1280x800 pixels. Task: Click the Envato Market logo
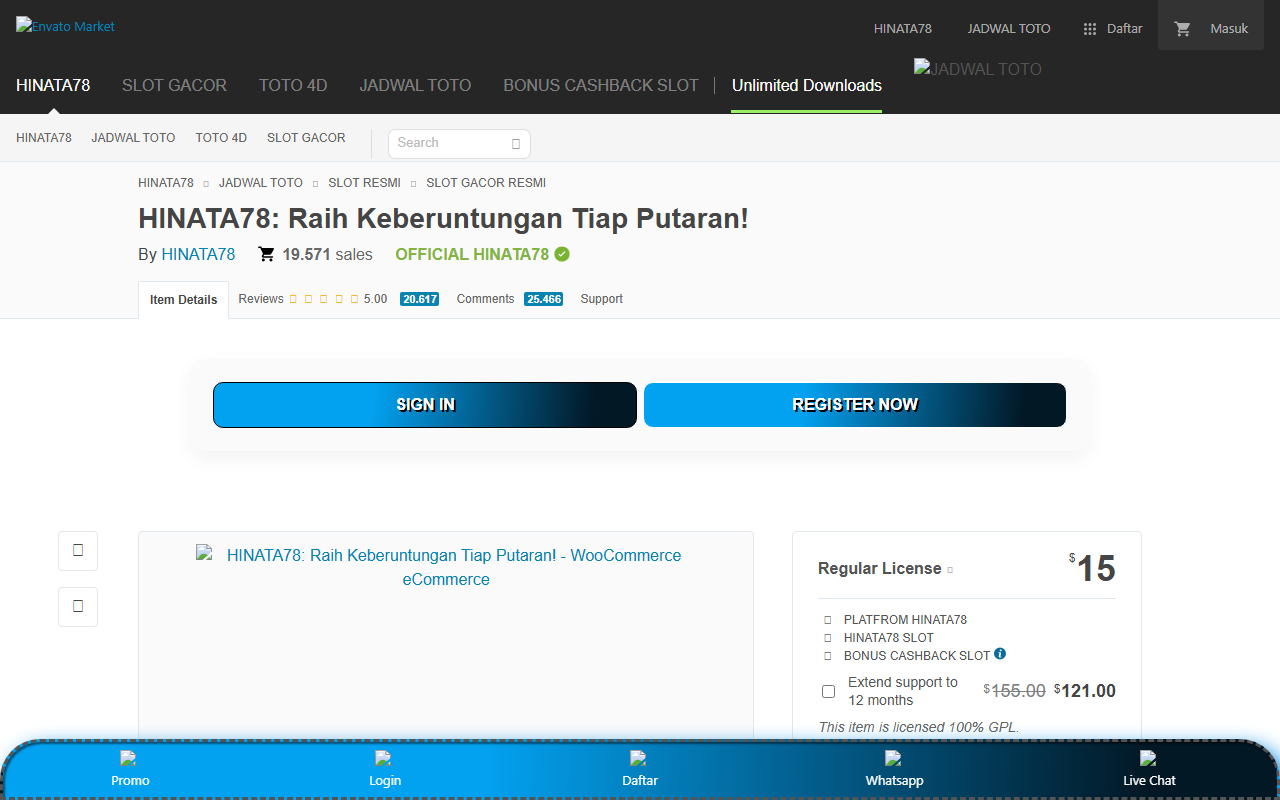click(x=66, y=26)
